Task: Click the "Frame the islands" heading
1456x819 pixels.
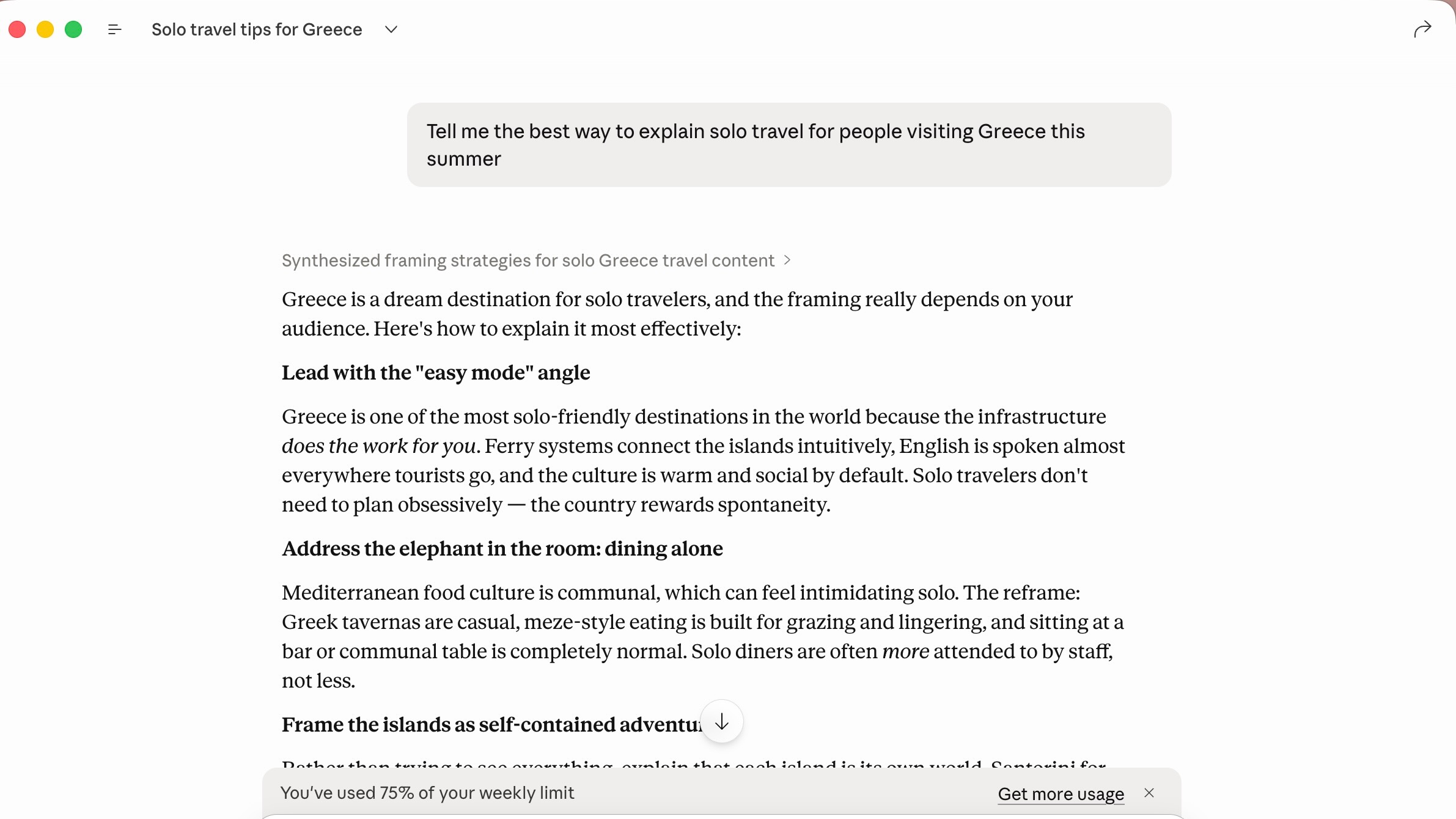Action: [489, 724]
